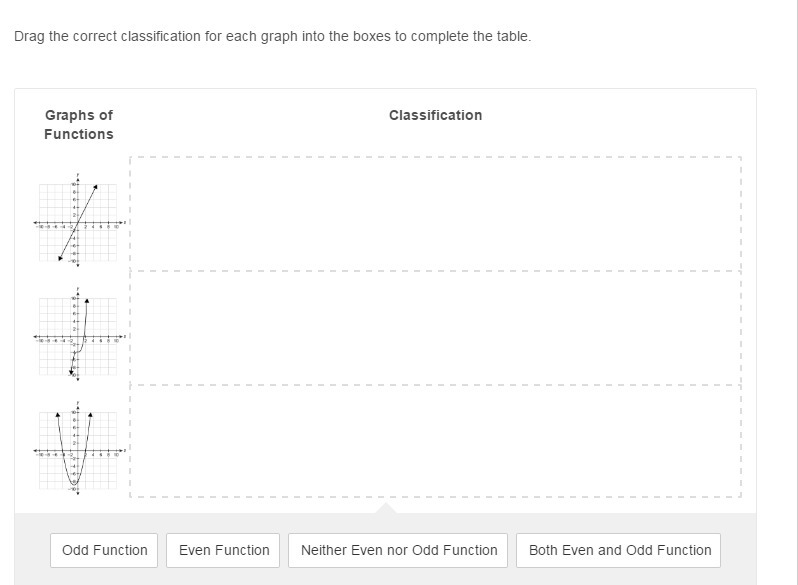Click the Graphs of Functions column header
798x585 pixels.
click(79, 125)
